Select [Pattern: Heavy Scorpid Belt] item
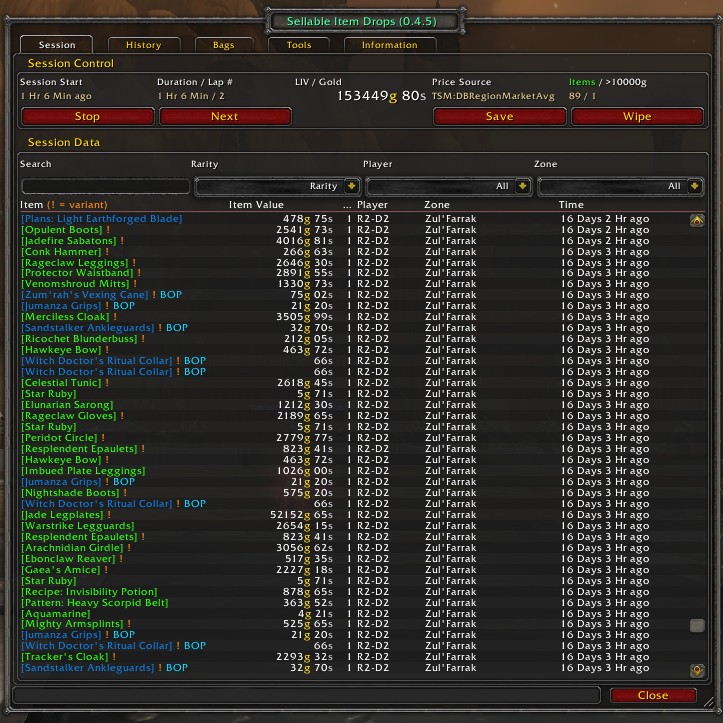Viewport: 723px width, 723px height. (95, 603)
